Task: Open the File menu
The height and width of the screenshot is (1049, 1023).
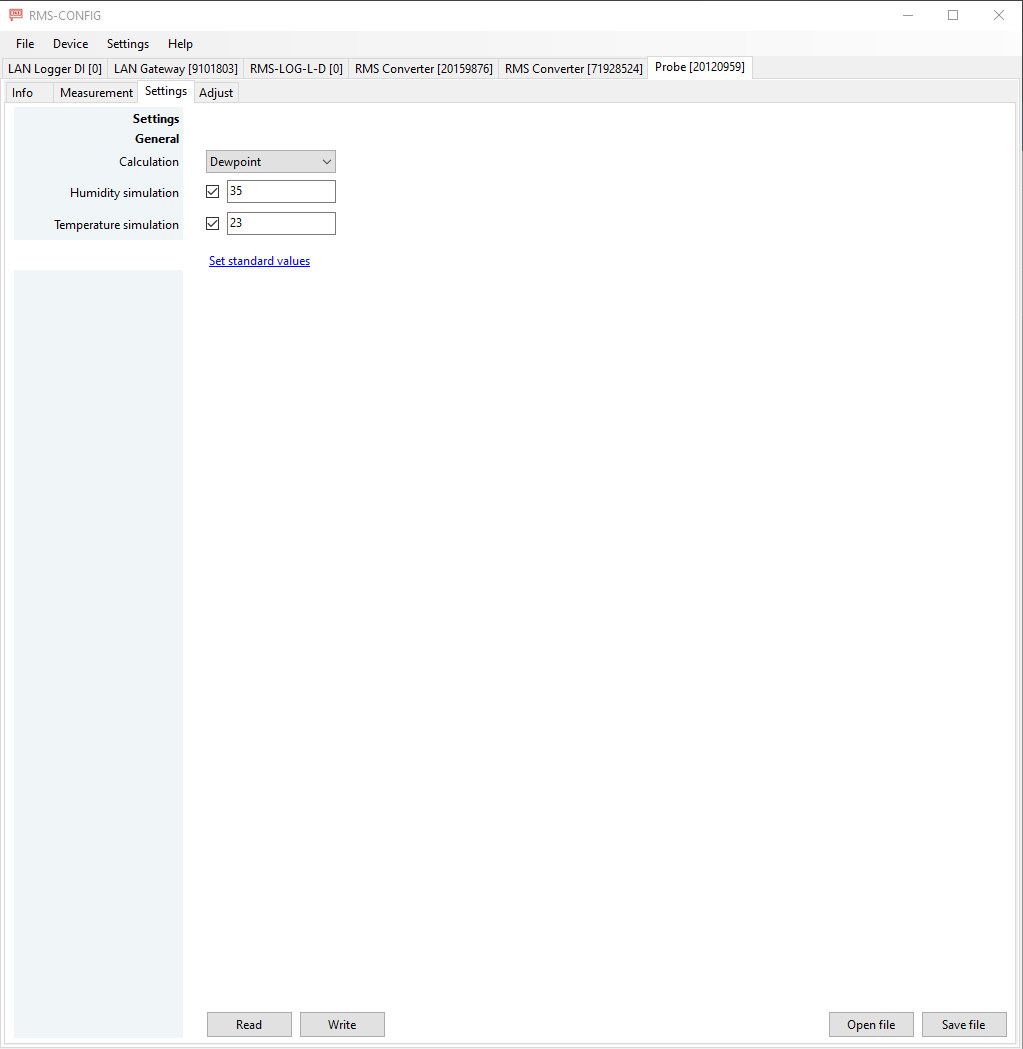Action: tap(25, 44)
